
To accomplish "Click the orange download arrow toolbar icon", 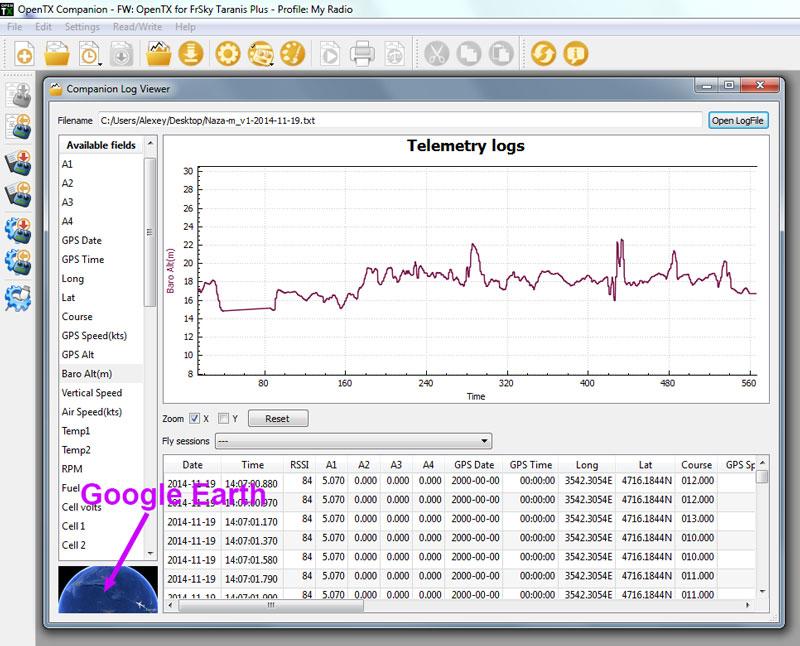I will [x=191, y=54].
